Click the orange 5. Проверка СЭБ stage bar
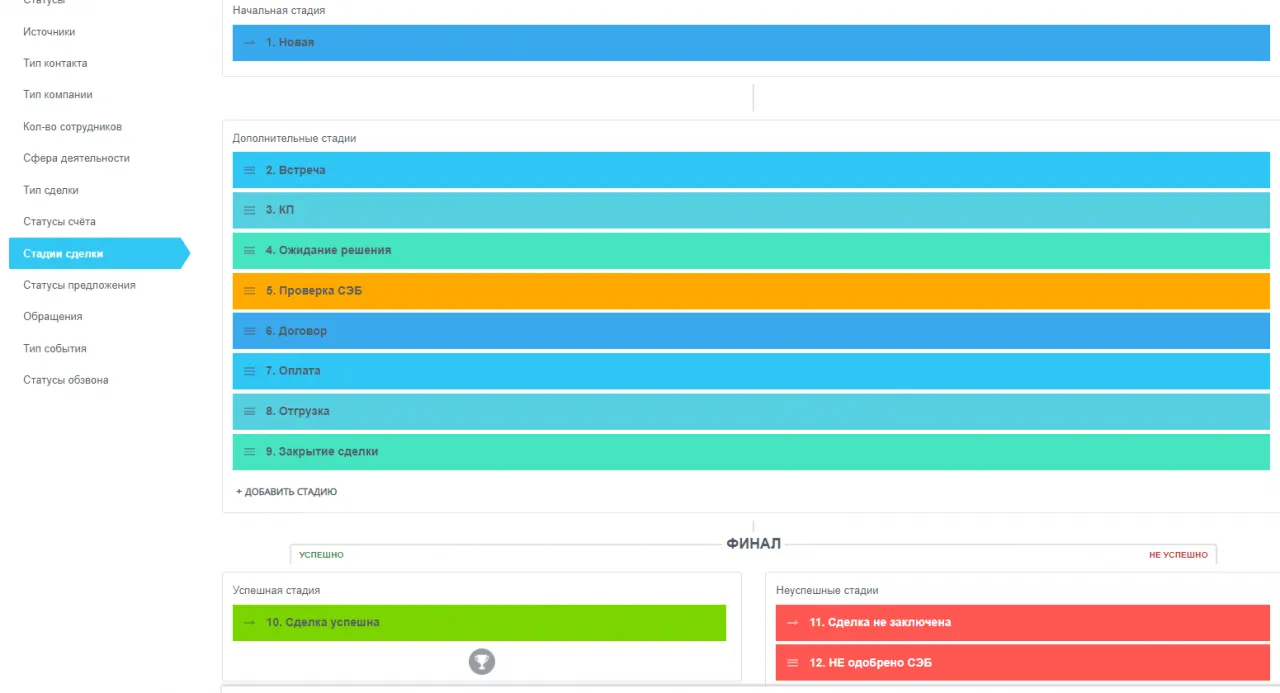1280x693 pixels. pos(750,291)
